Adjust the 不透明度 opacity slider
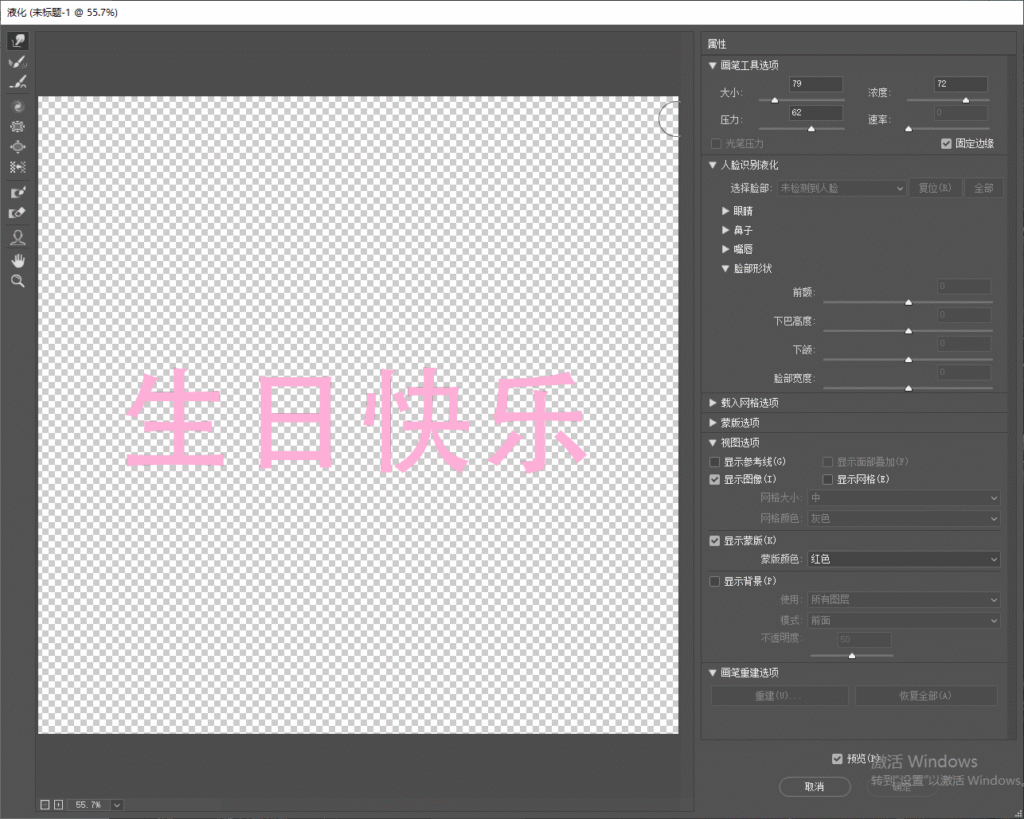Screen dimensions: 1024x819 click(852, 655)
